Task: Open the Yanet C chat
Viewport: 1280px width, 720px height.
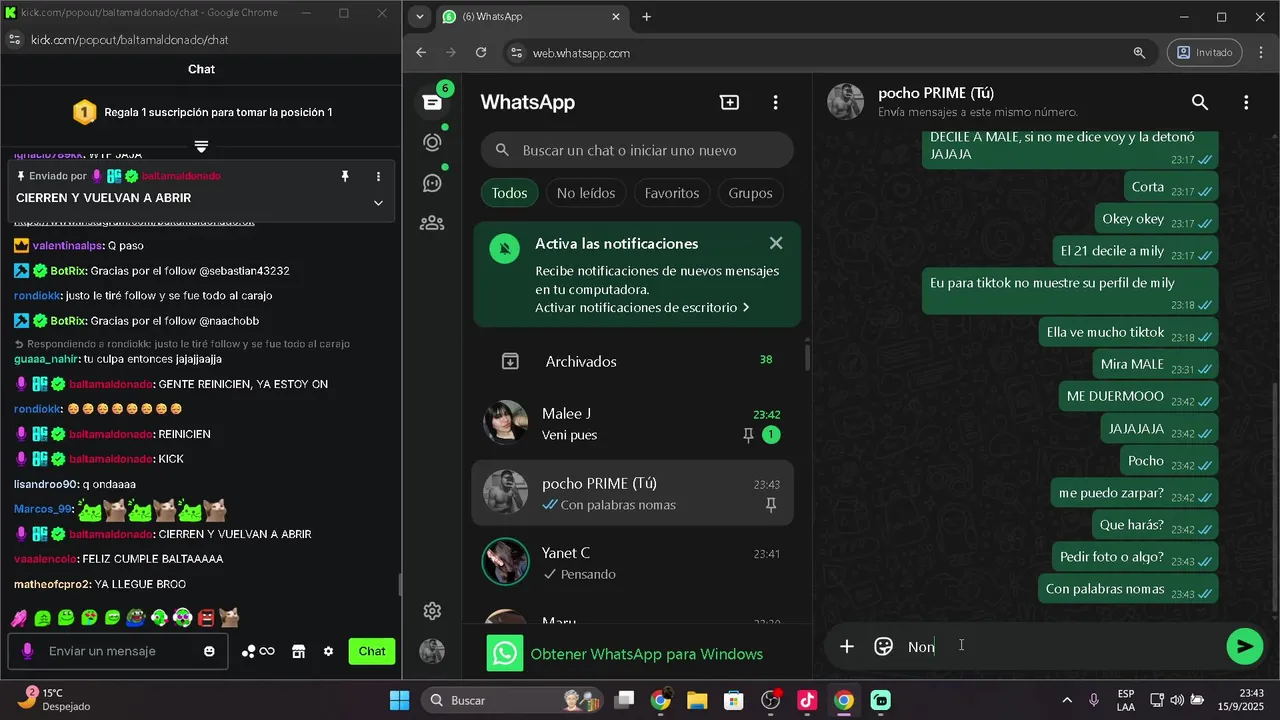Action: point(632,562)
